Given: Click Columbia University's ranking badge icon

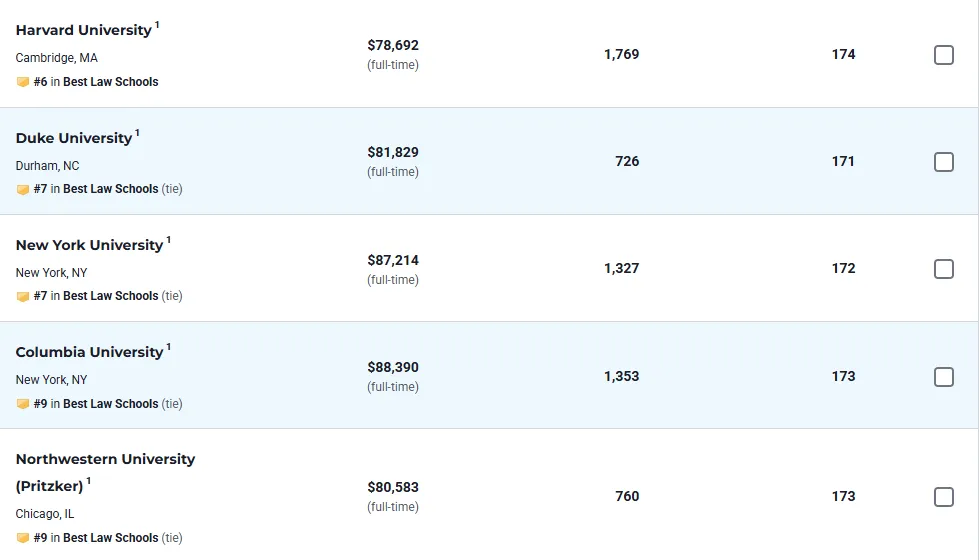Looking at the screenshot, I should pos(23,404).
